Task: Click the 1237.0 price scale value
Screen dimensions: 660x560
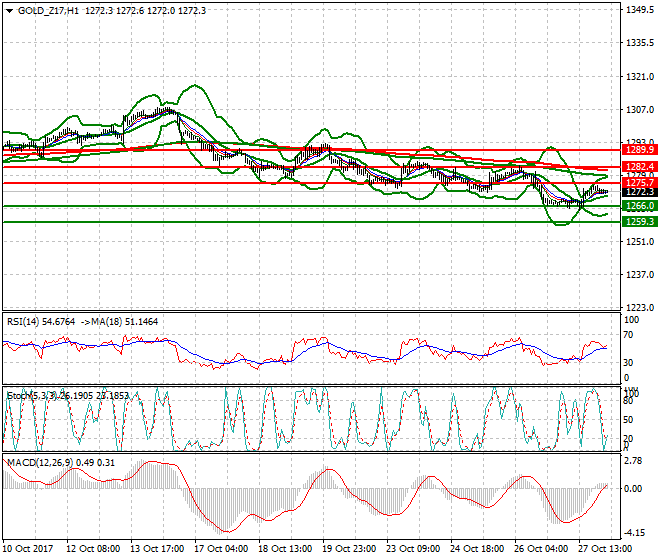Action: (640, 275)
